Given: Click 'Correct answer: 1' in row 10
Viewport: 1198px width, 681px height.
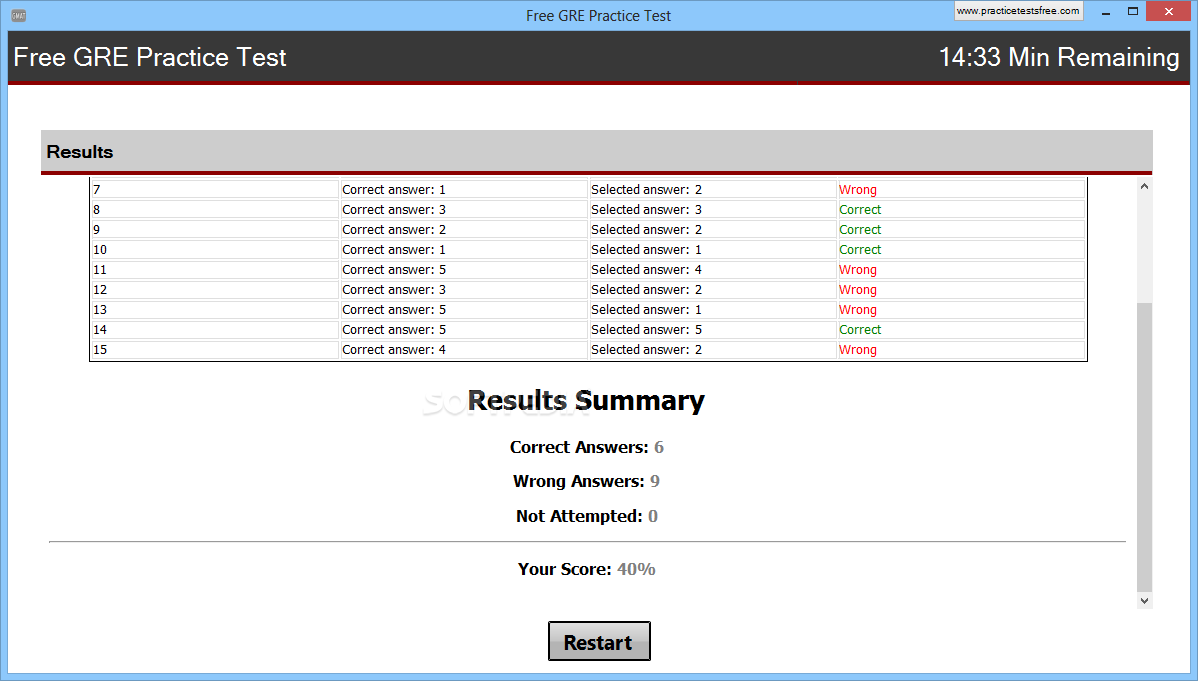Looking at the screenshot, I should (x=393, y=249).
